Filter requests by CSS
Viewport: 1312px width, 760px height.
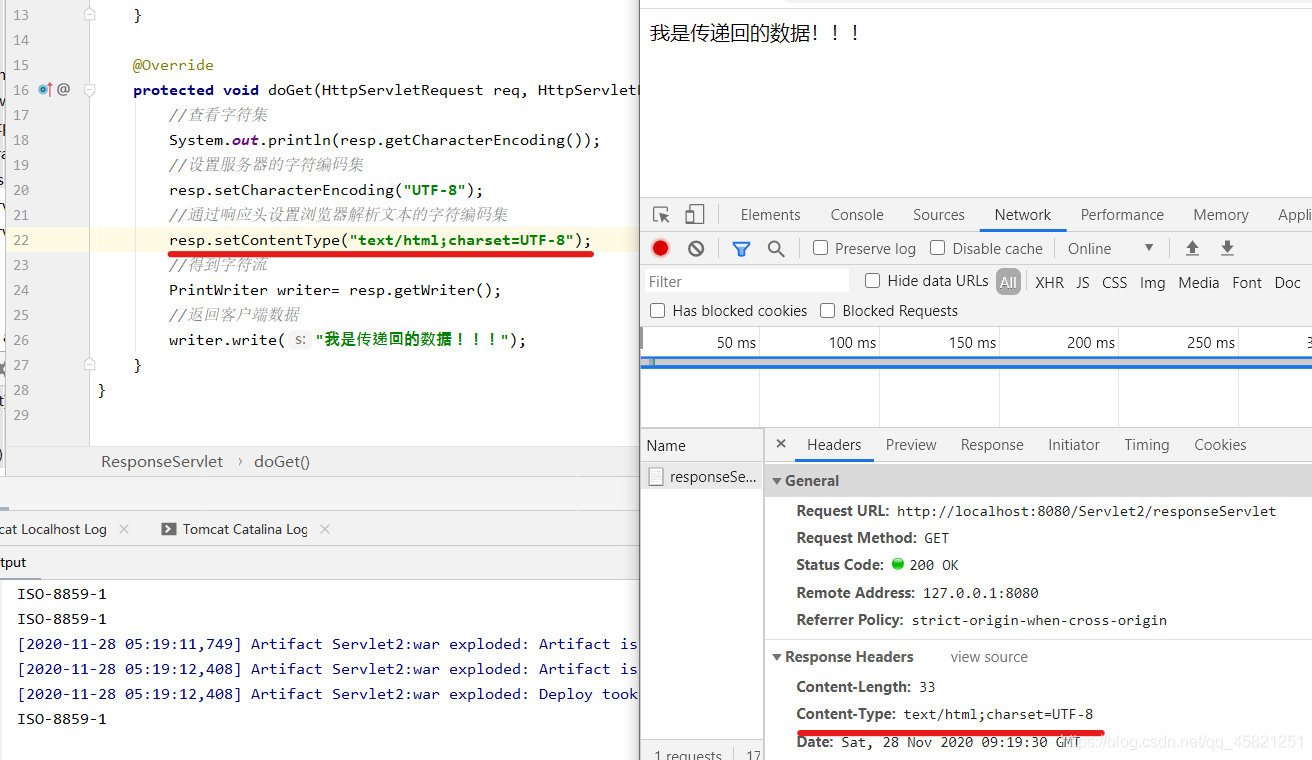[x=1115, y=283]
